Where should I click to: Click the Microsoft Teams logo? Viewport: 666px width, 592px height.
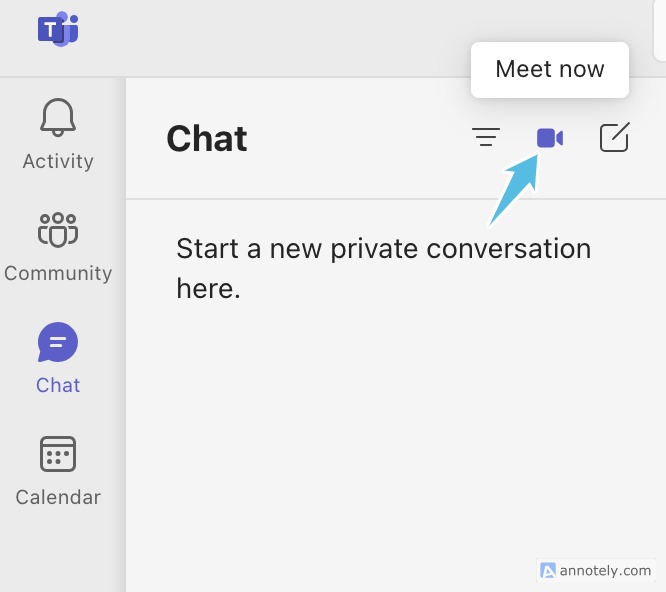point(58,29)
